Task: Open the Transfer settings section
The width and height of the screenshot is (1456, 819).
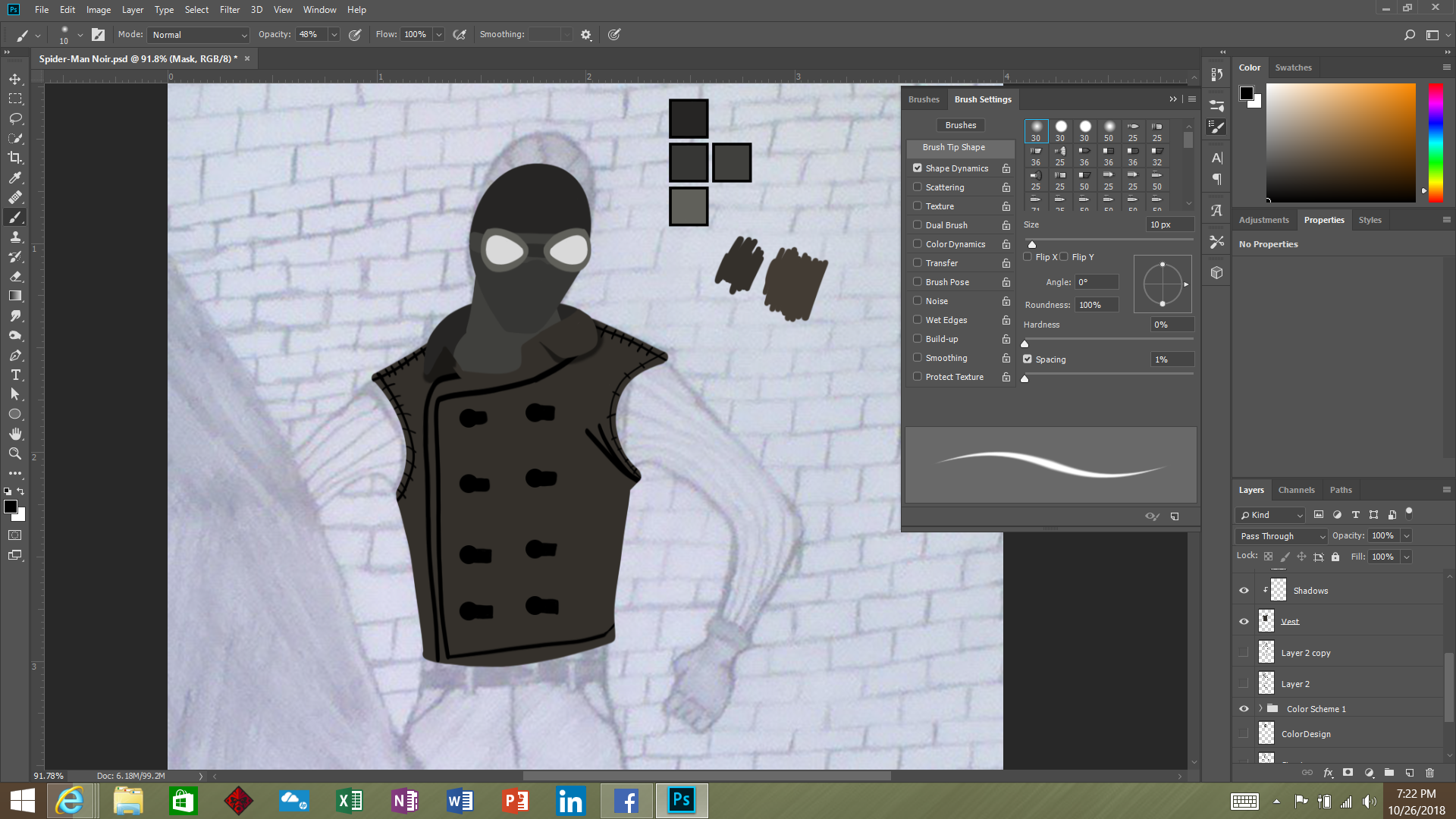Action: tap(942, 263)
